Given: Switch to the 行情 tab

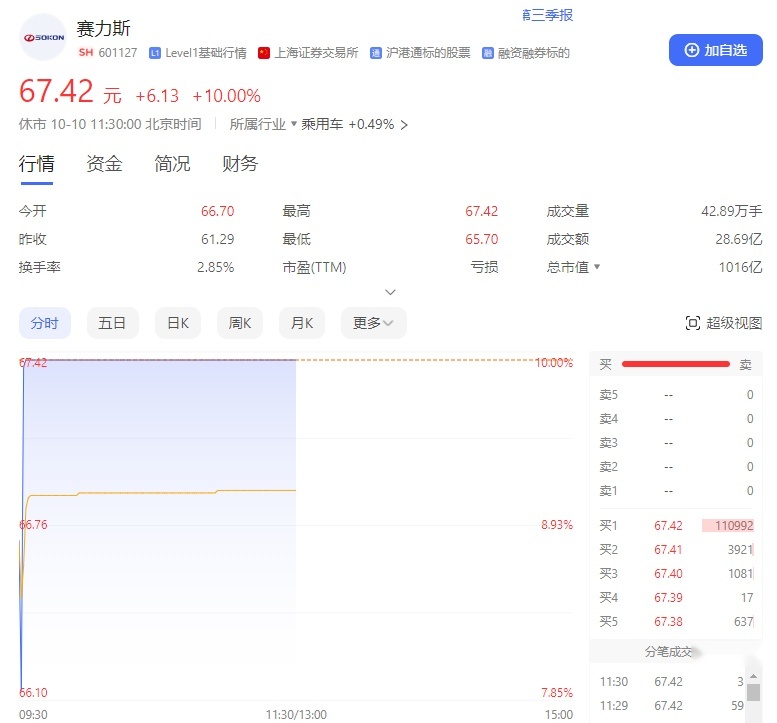Looking at the screenshot, I should pyautogui.click(x=37, y=164).
